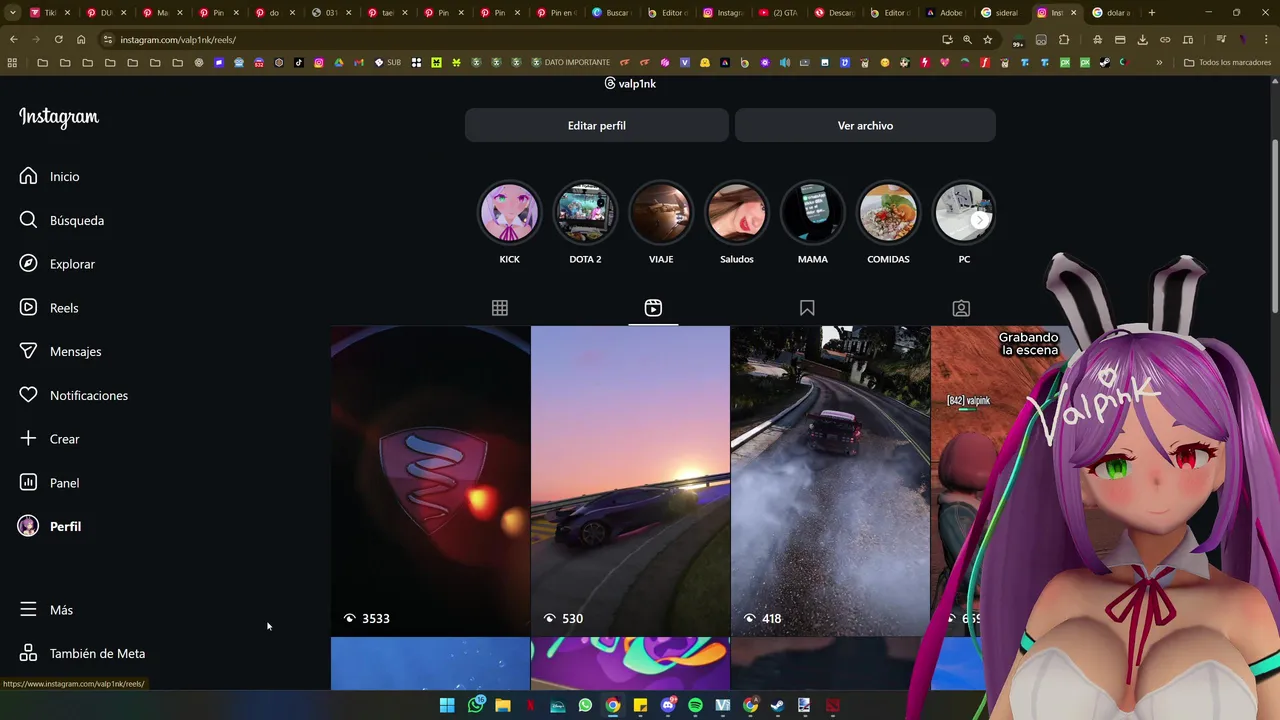
Task: Open Discord from the taskbar
Action: coord(668,705)
